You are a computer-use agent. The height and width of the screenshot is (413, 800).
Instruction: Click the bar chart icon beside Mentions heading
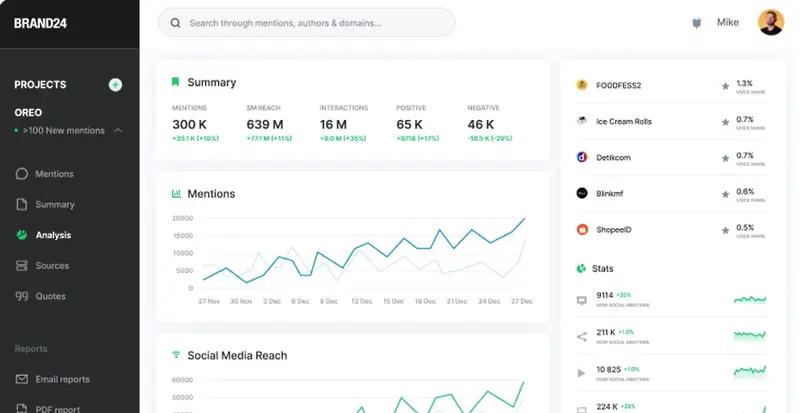(176, 194)
